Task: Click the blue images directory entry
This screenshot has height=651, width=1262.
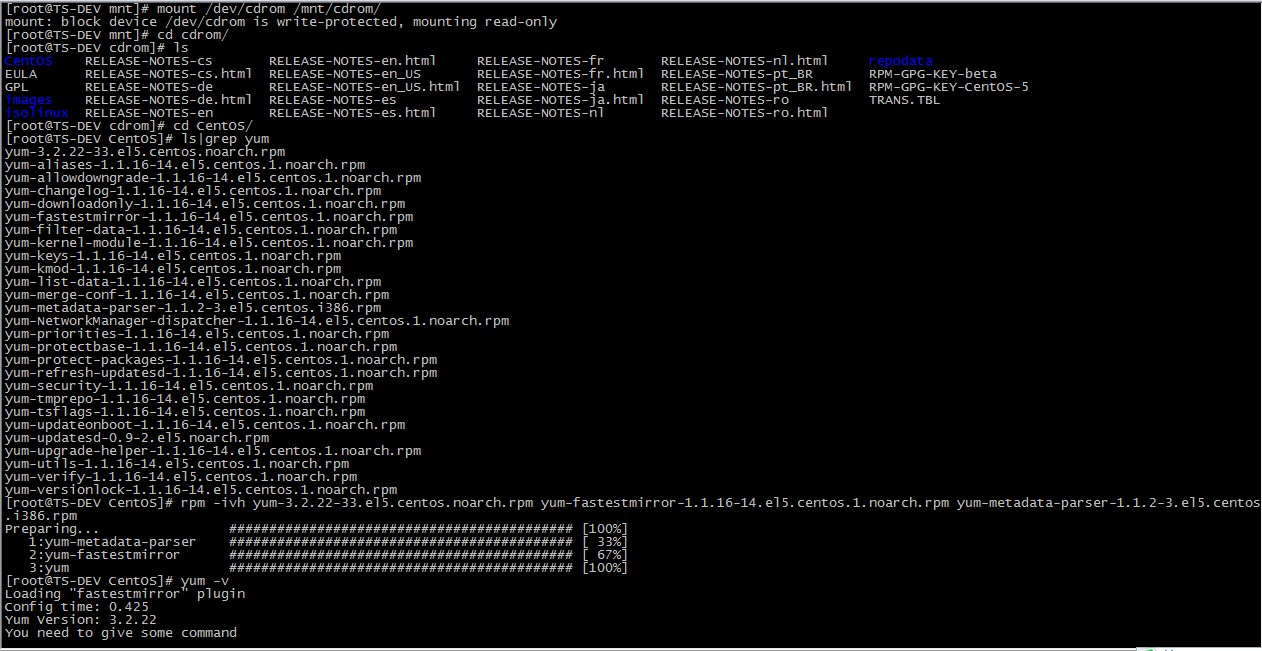Action: (x=28, y=100)
